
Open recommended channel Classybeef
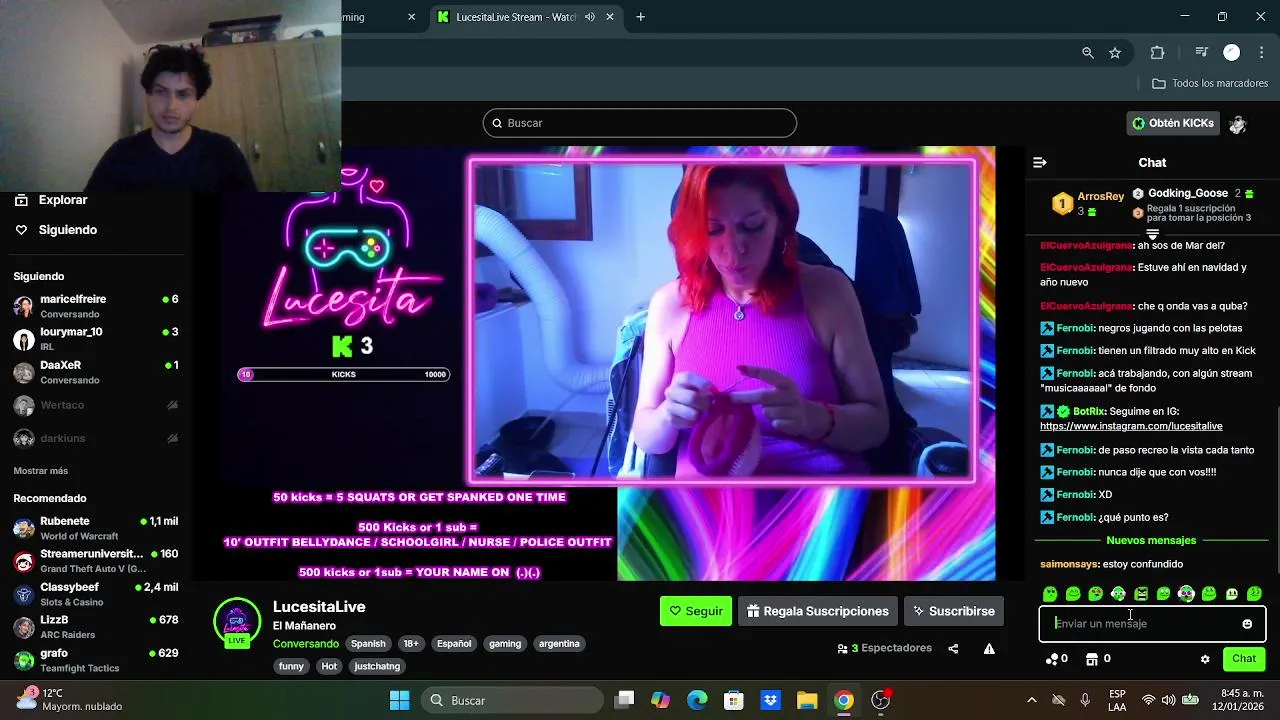coord(95,594)
